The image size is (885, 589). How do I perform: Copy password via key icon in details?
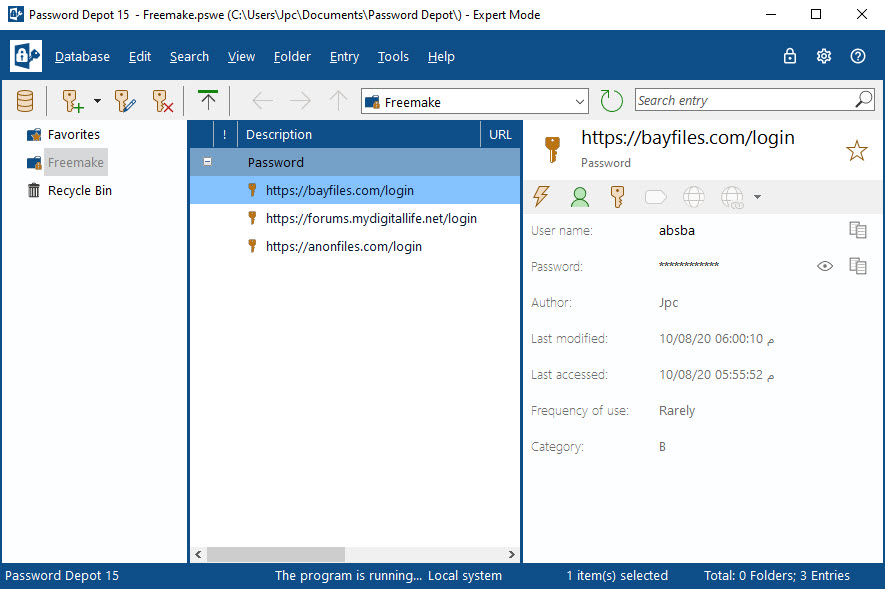point(617,196)
